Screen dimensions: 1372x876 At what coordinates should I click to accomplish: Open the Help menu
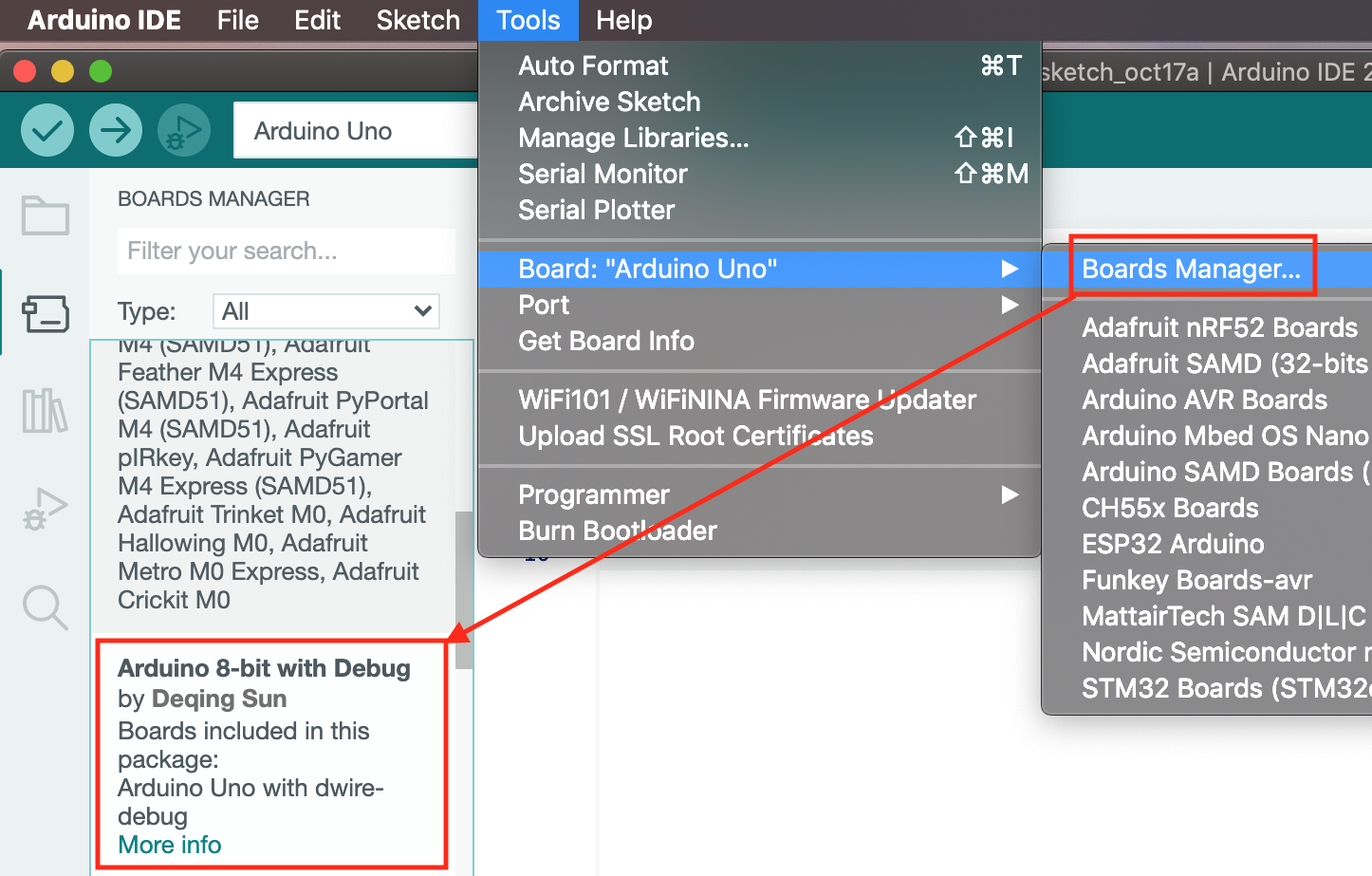click(623, 20)
